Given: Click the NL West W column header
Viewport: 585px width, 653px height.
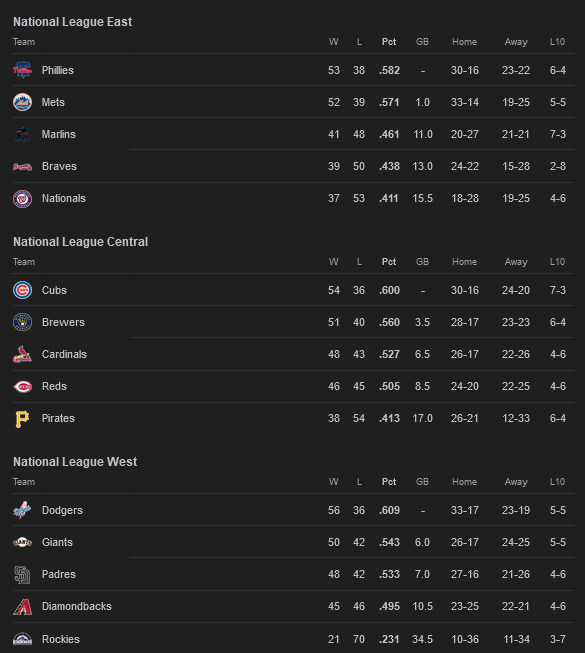Looking at the screenshot, I should click(334, 481).
